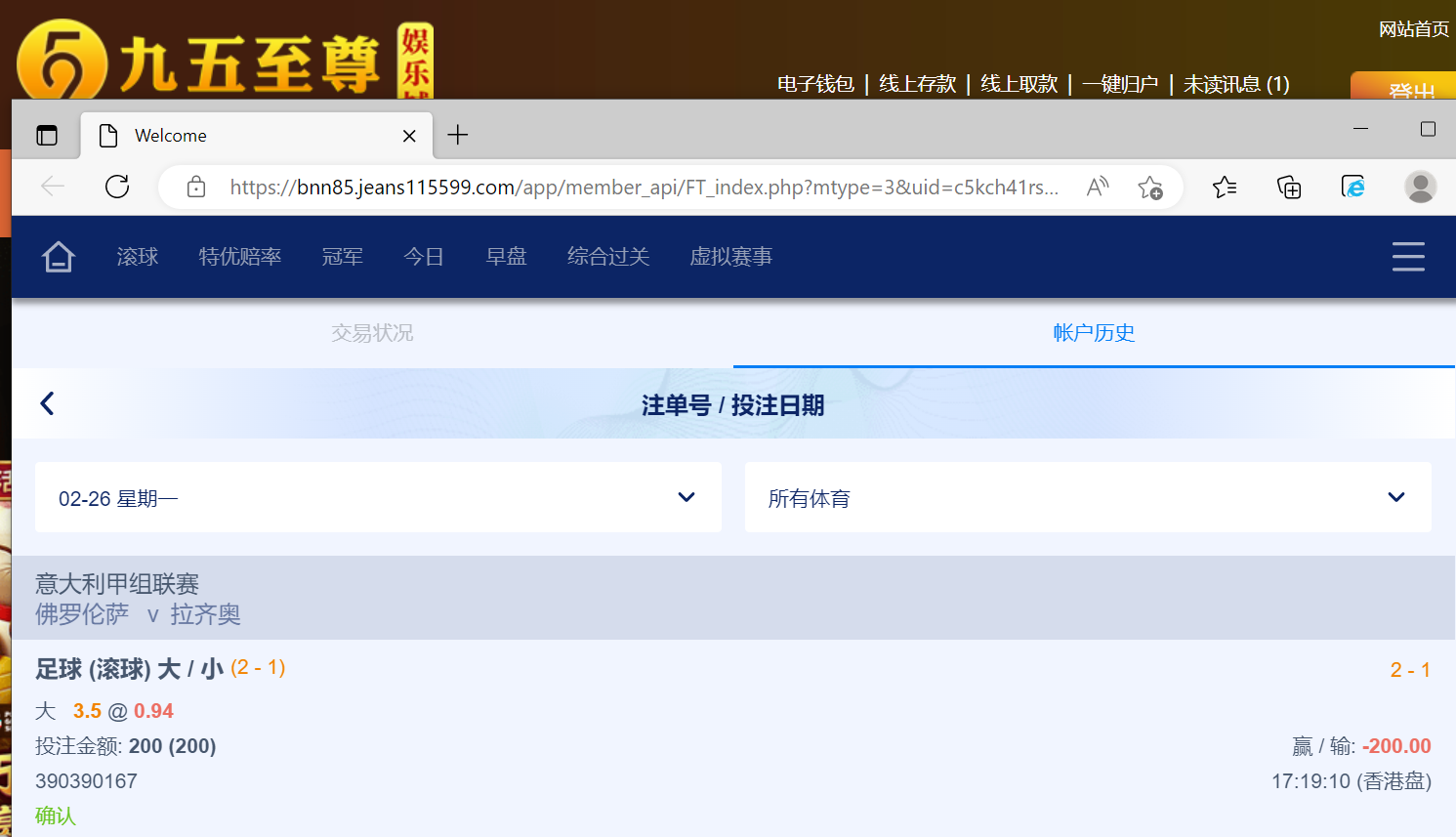
Task: Open 未读讯息 (1) link
Action: coord(1236,84)
